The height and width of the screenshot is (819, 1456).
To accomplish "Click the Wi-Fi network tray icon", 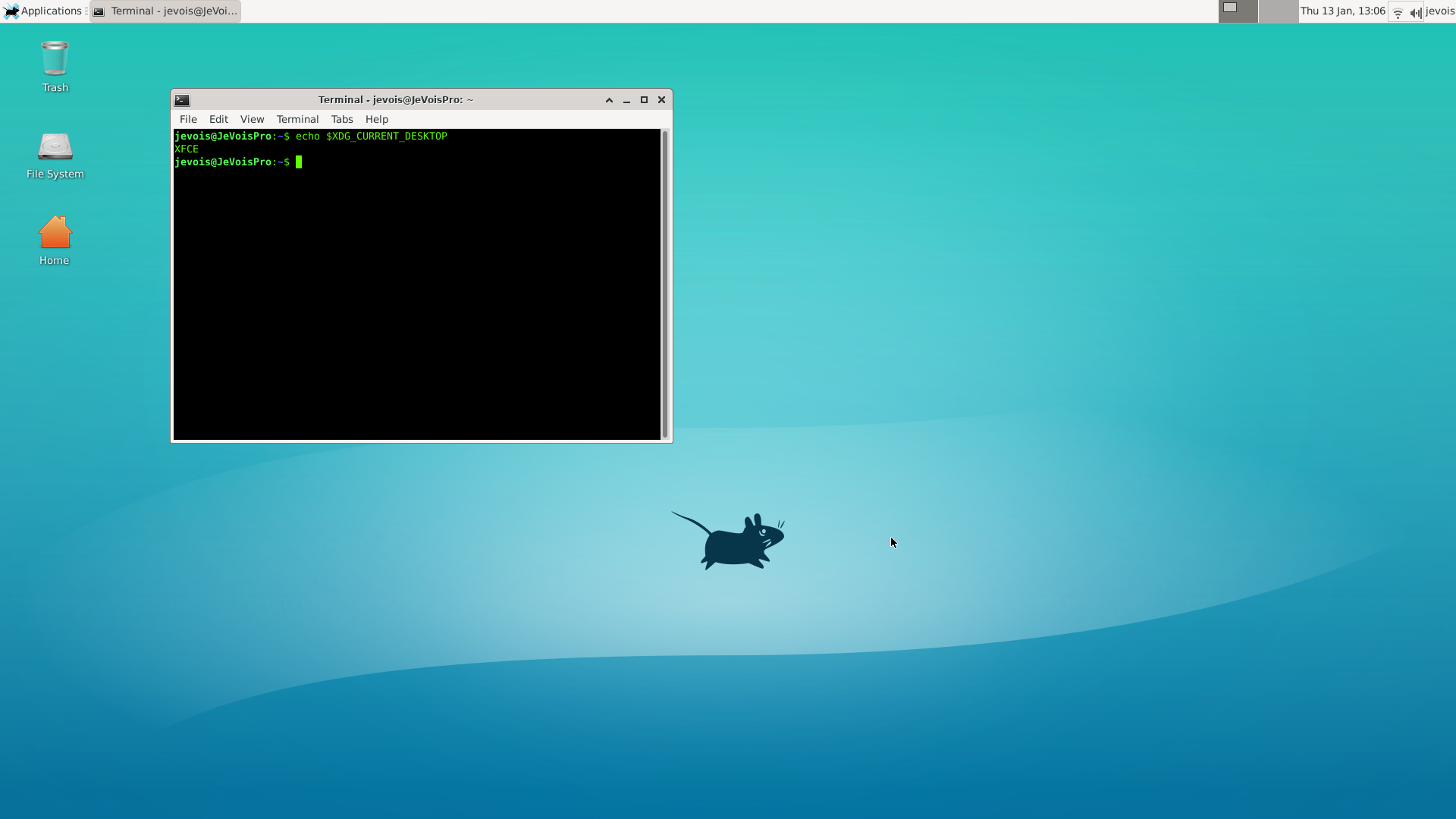I will coord(1398,12).
